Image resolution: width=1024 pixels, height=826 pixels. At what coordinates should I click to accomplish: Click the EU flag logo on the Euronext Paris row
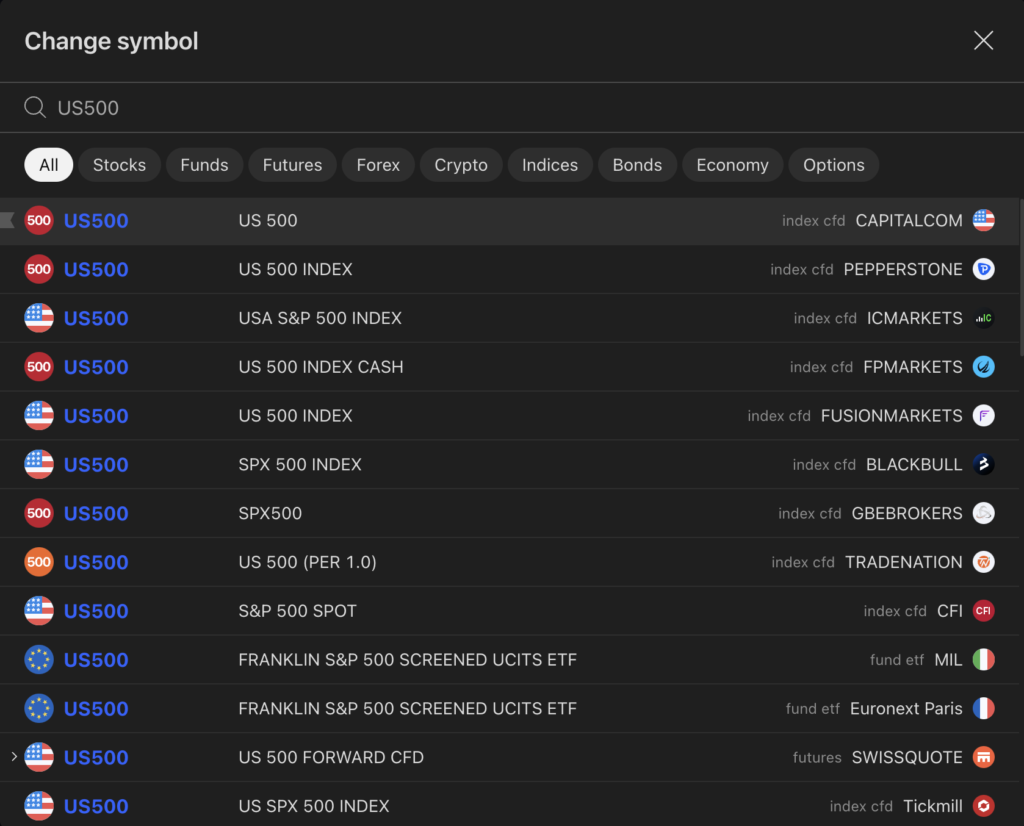(39, 708)
